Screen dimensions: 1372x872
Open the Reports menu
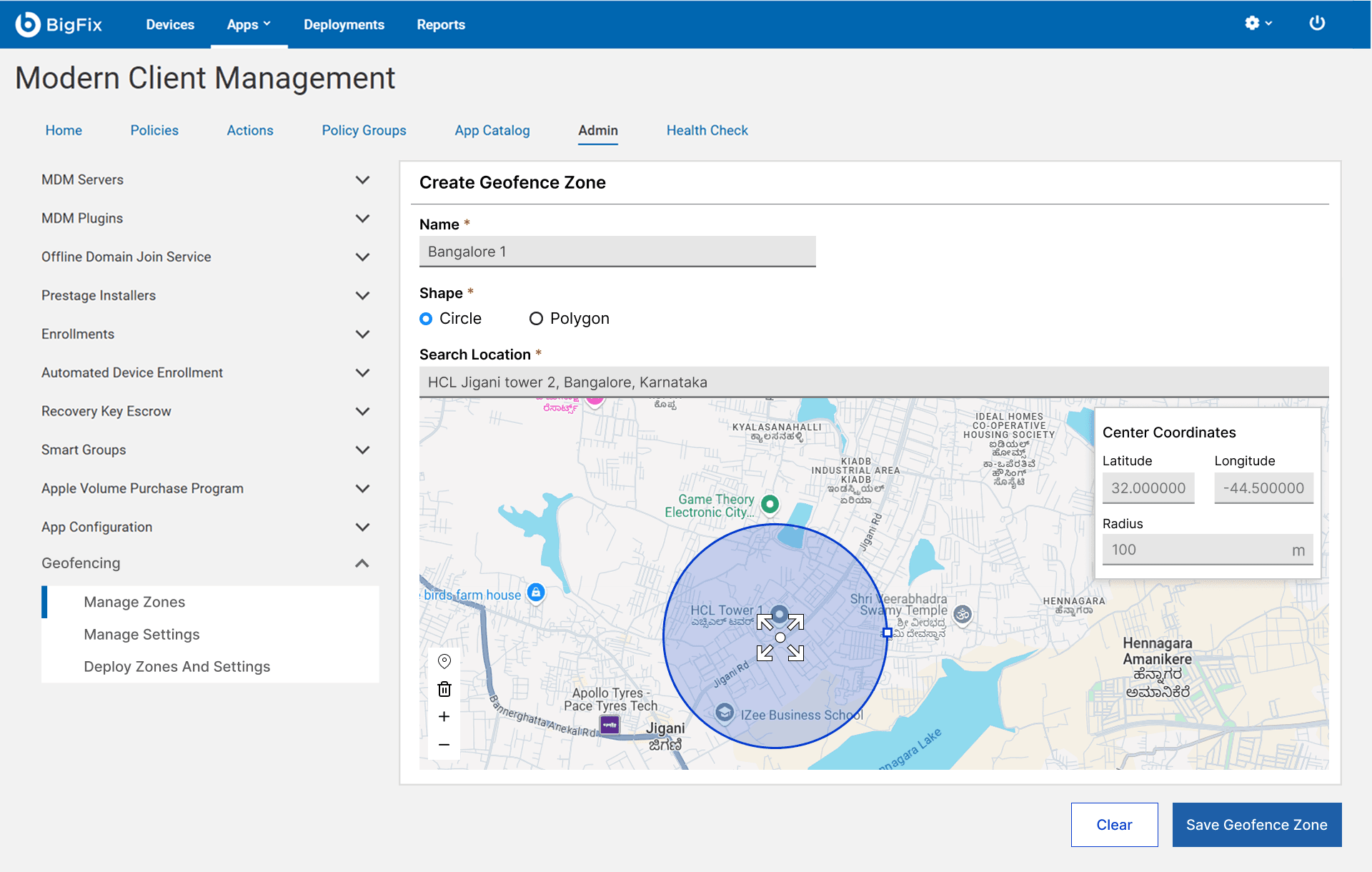tap(441, 24)
